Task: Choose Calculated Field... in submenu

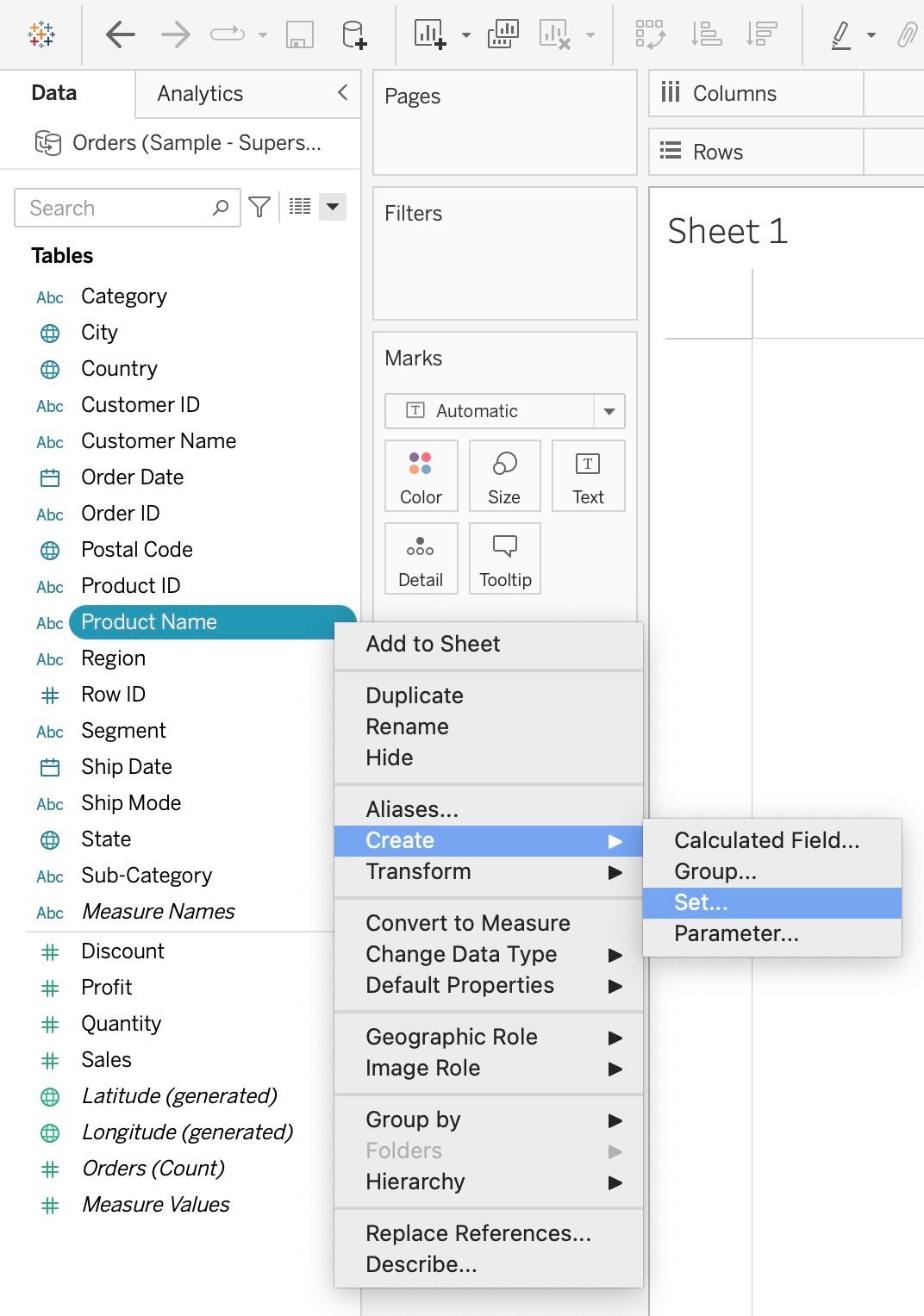Action: point(766,840)
